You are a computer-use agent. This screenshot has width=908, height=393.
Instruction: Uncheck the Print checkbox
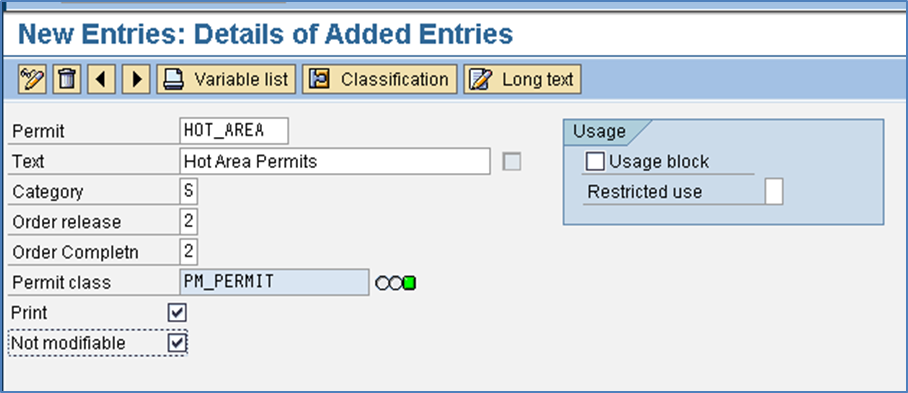tap(177, 313)
